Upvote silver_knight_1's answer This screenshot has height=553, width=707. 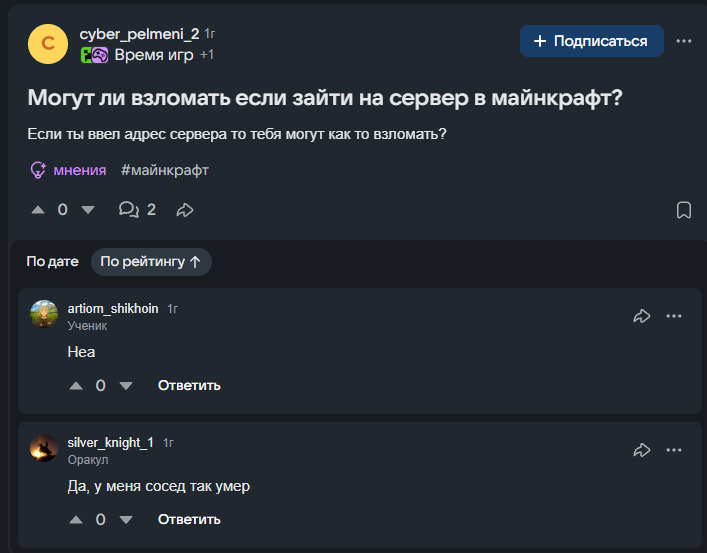click(x=76, y=520)
